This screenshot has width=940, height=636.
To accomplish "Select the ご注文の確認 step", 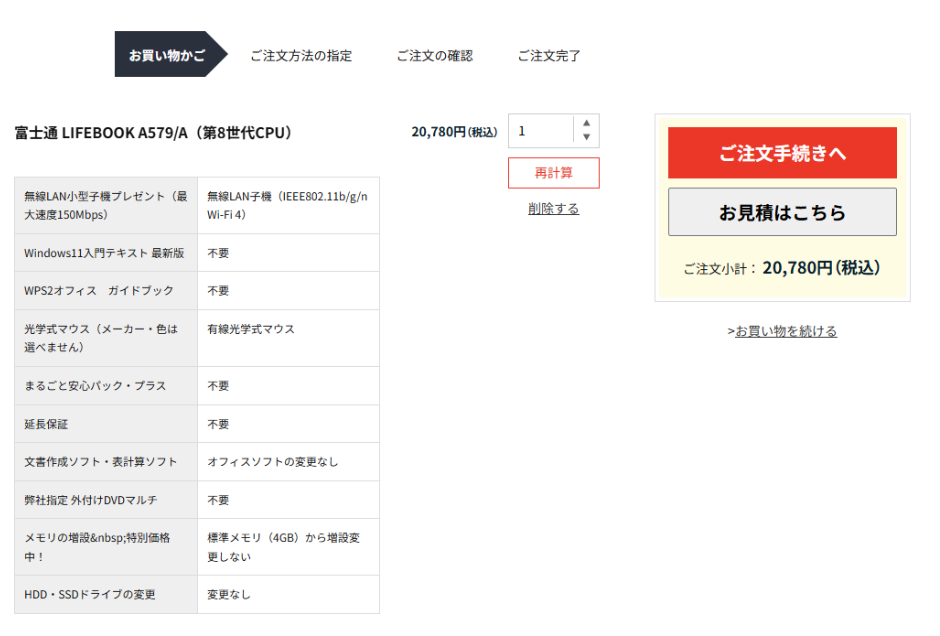I will click(435, 56).
